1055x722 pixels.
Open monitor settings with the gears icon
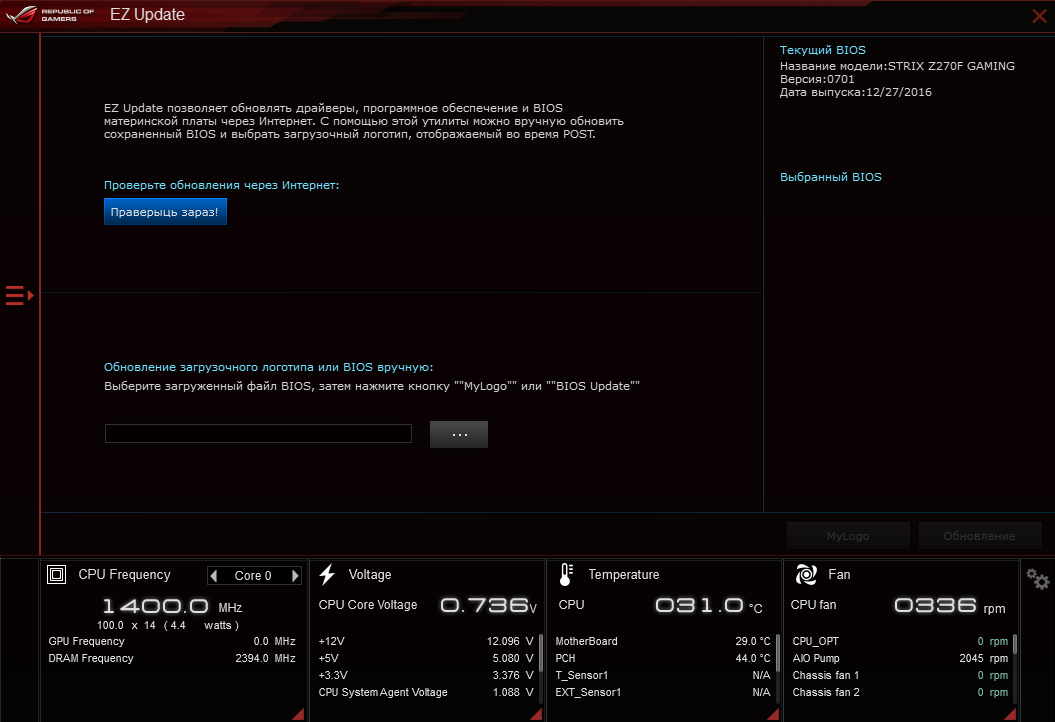(1038, 579)
